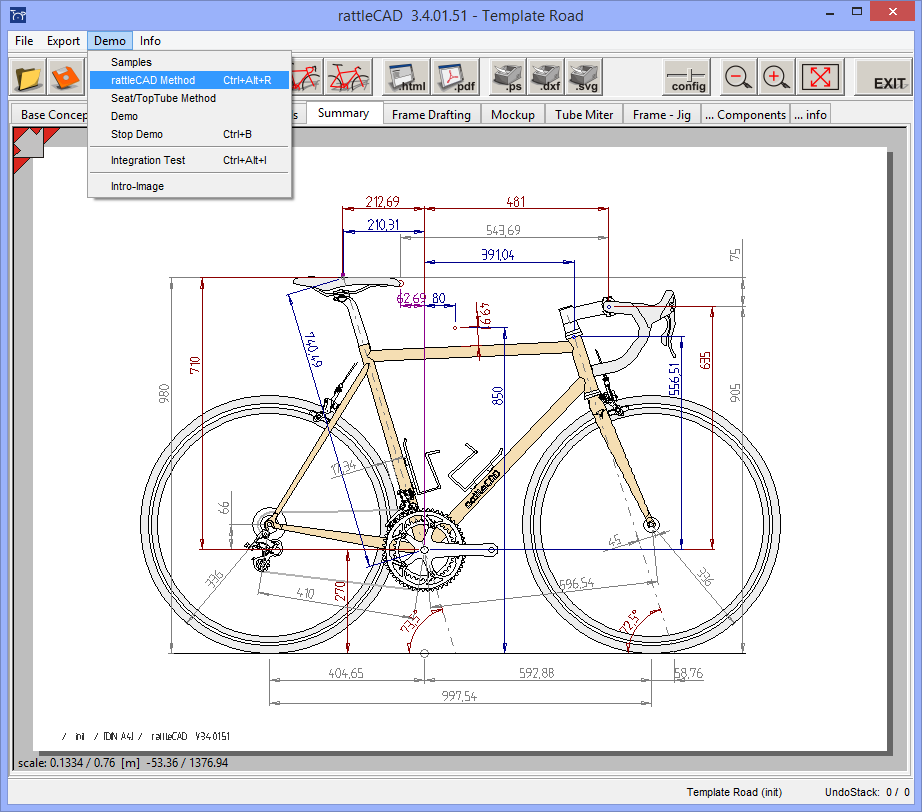Switch to the Frame Drafting tab
The width and height of the screenshot is (922, 812).
[x=432, y=115]
